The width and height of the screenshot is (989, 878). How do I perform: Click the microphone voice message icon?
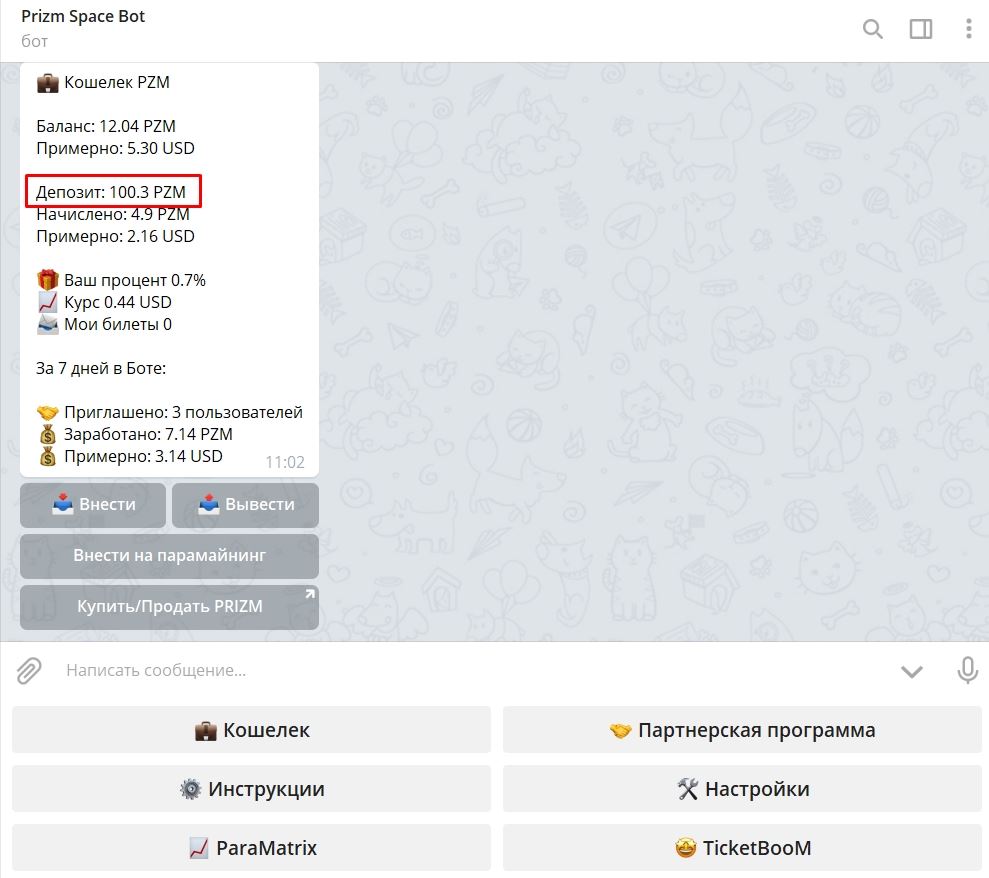click(x=968, y=670)
